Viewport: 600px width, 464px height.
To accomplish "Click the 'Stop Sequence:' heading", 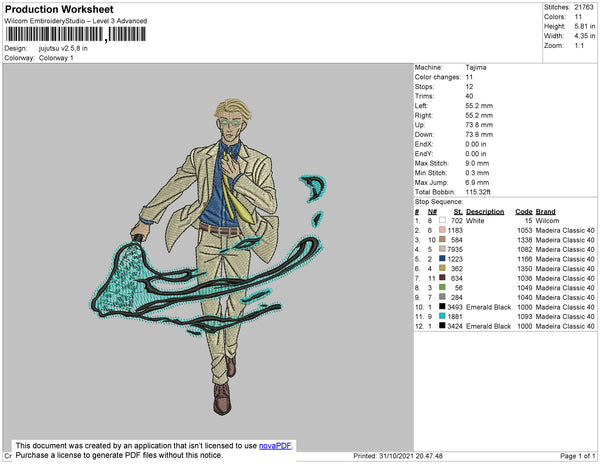I will (439, 202).
